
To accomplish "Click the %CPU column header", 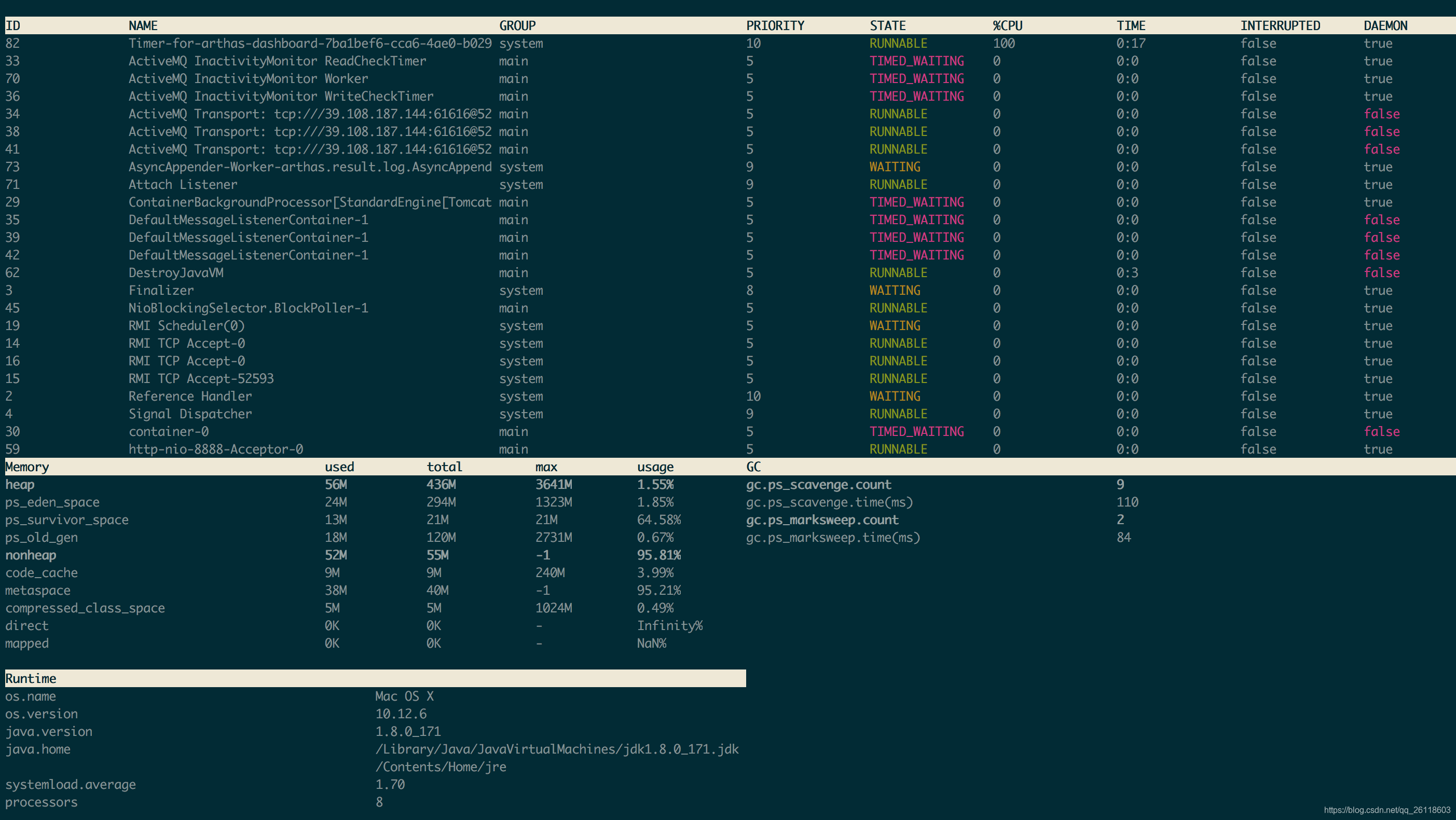I will (x=1007, y=25).
